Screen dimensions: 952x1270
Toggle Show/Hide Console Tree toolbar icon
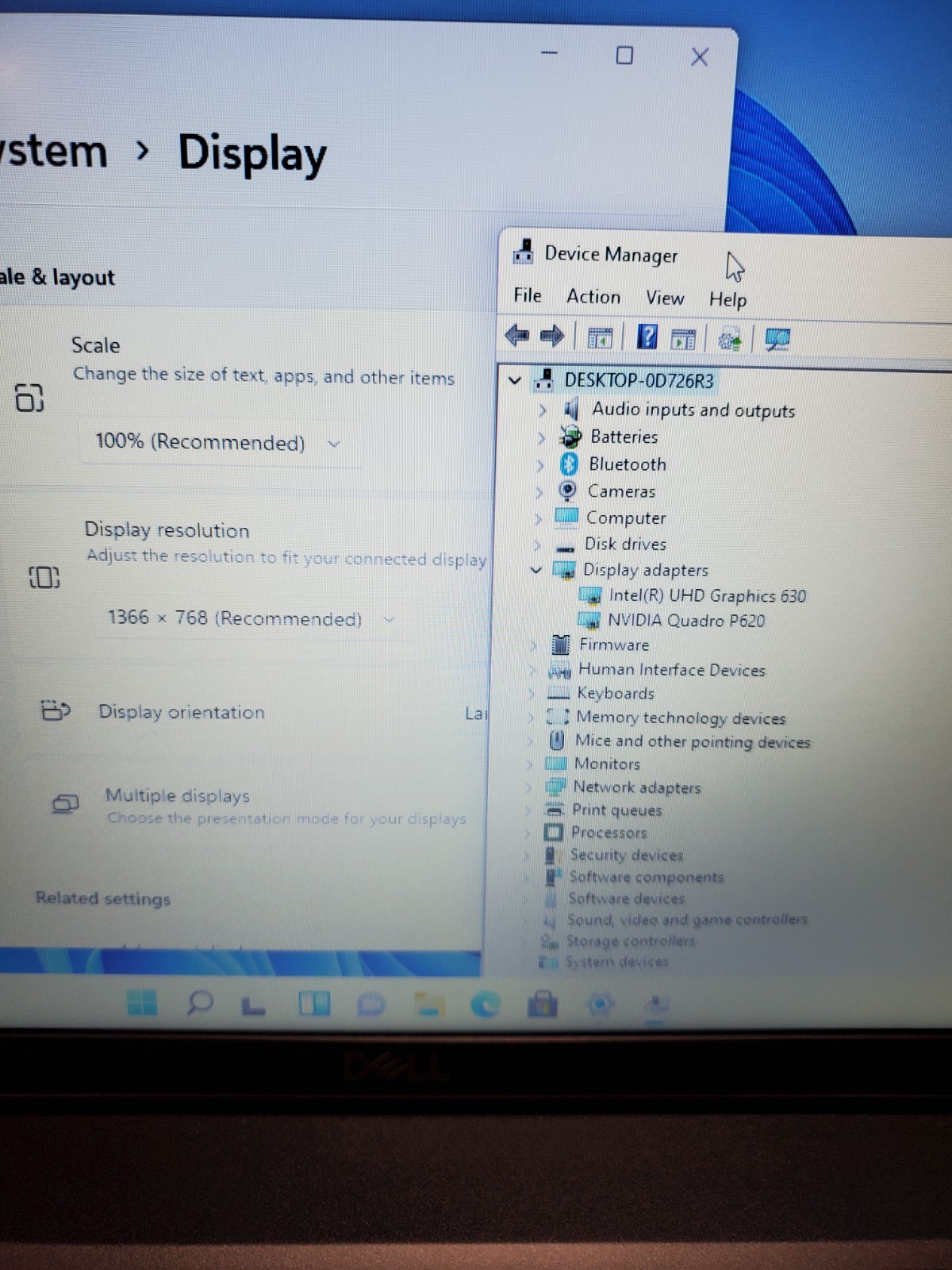point(601,338)
